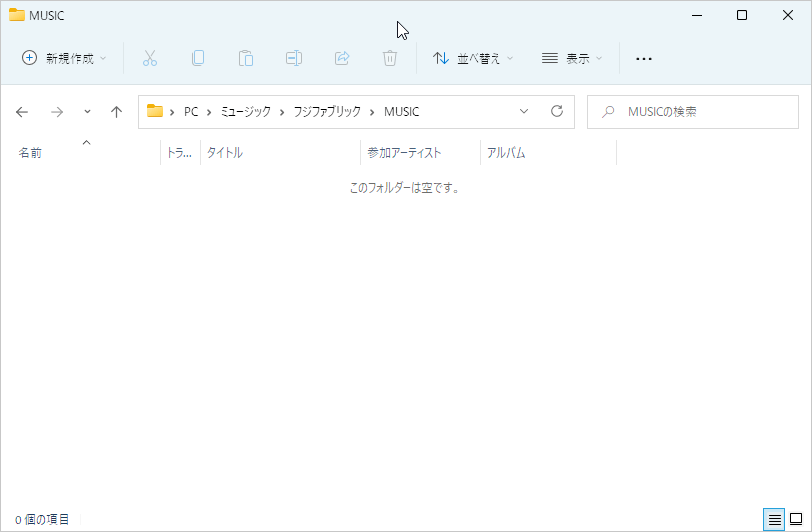Switch to large thumbnails view icon
812x532 pixels.
[x=796, y=519]
